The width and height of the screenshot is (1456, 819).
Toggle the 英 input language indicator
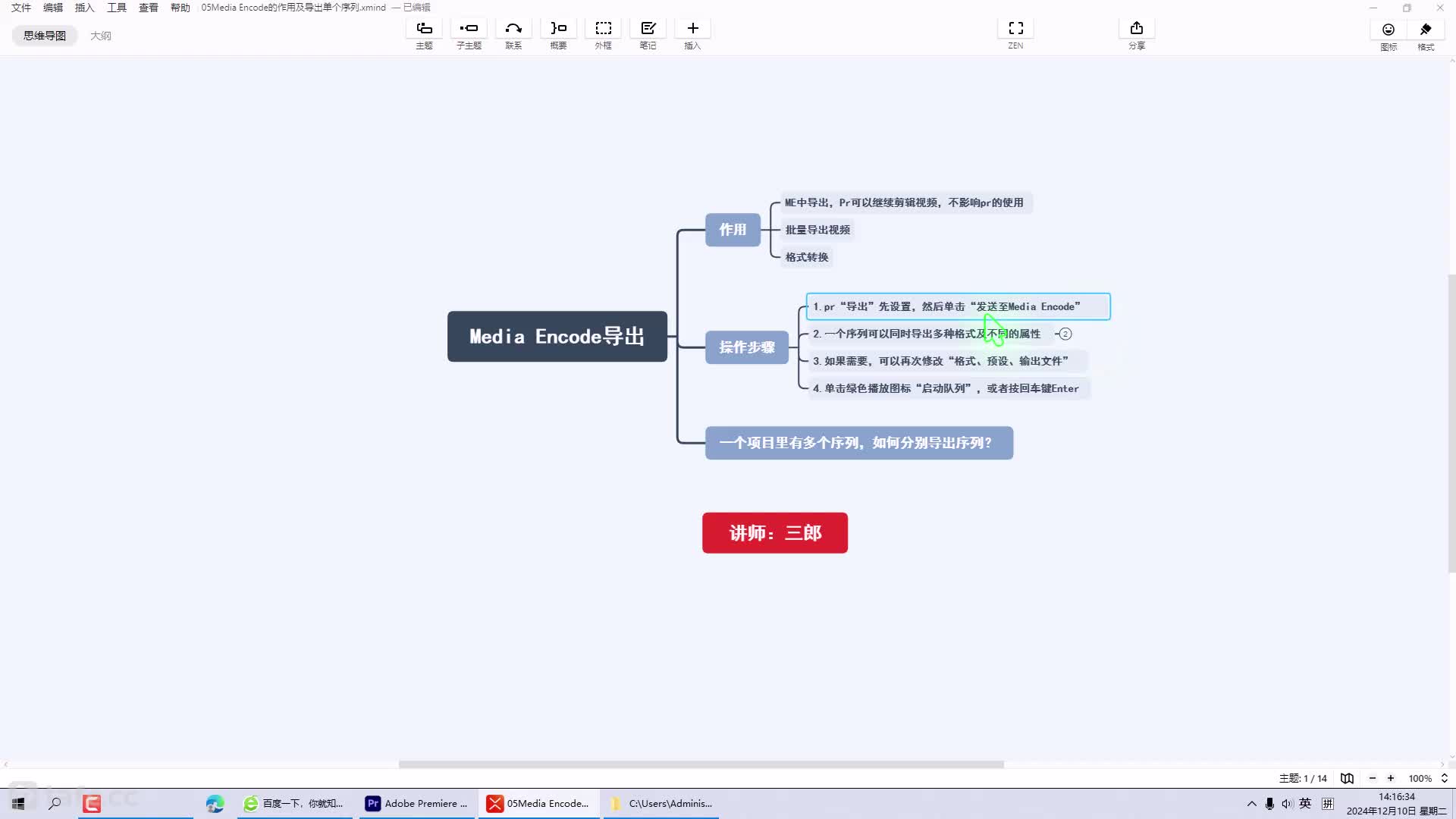(1305, 803)
